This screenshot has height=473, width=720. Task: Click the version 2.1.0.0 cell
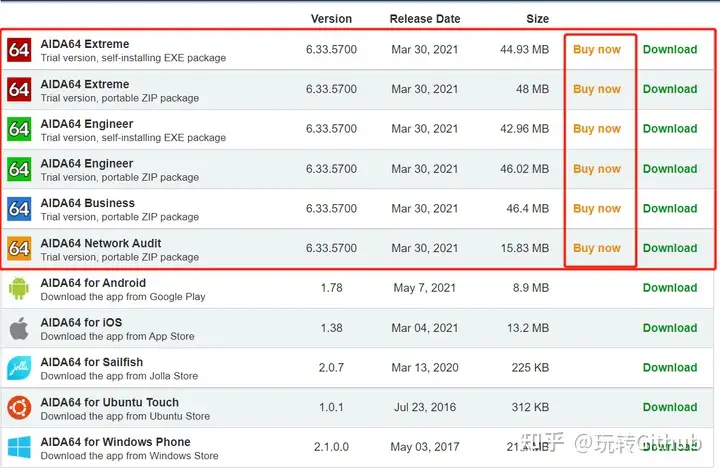[332, 447]
